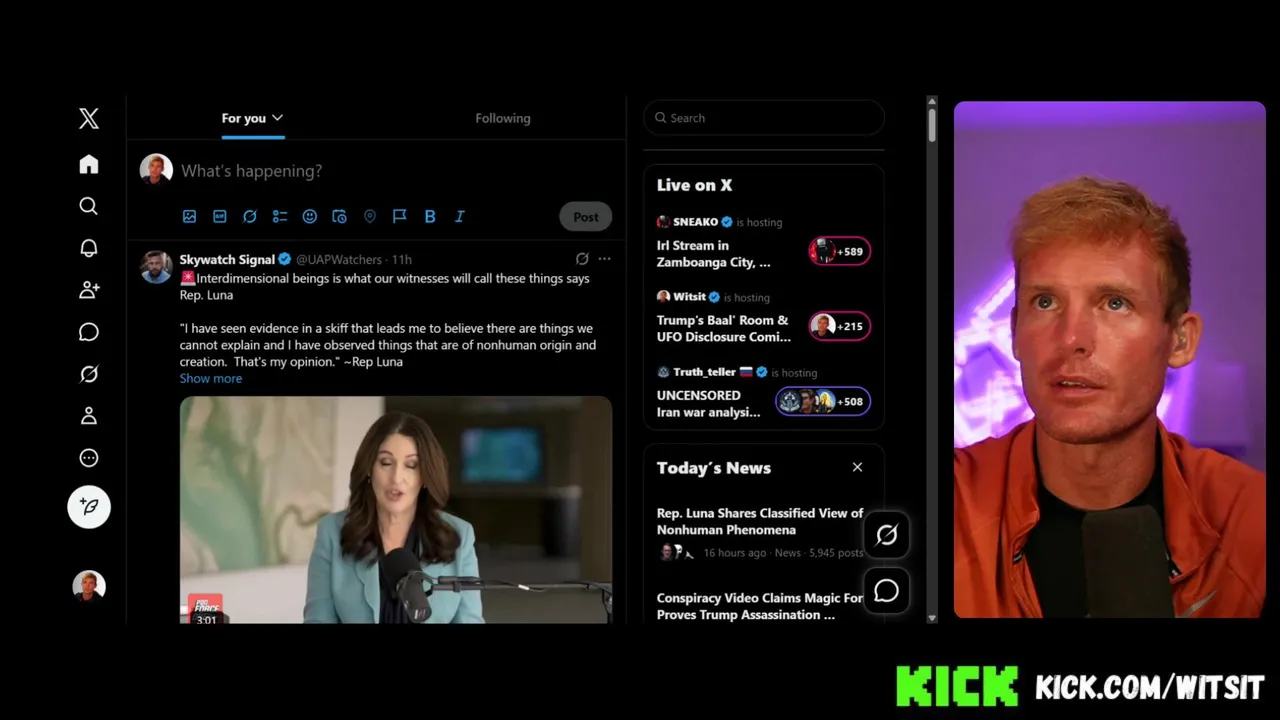Open the emoji picker in composer

click(310, 216)
